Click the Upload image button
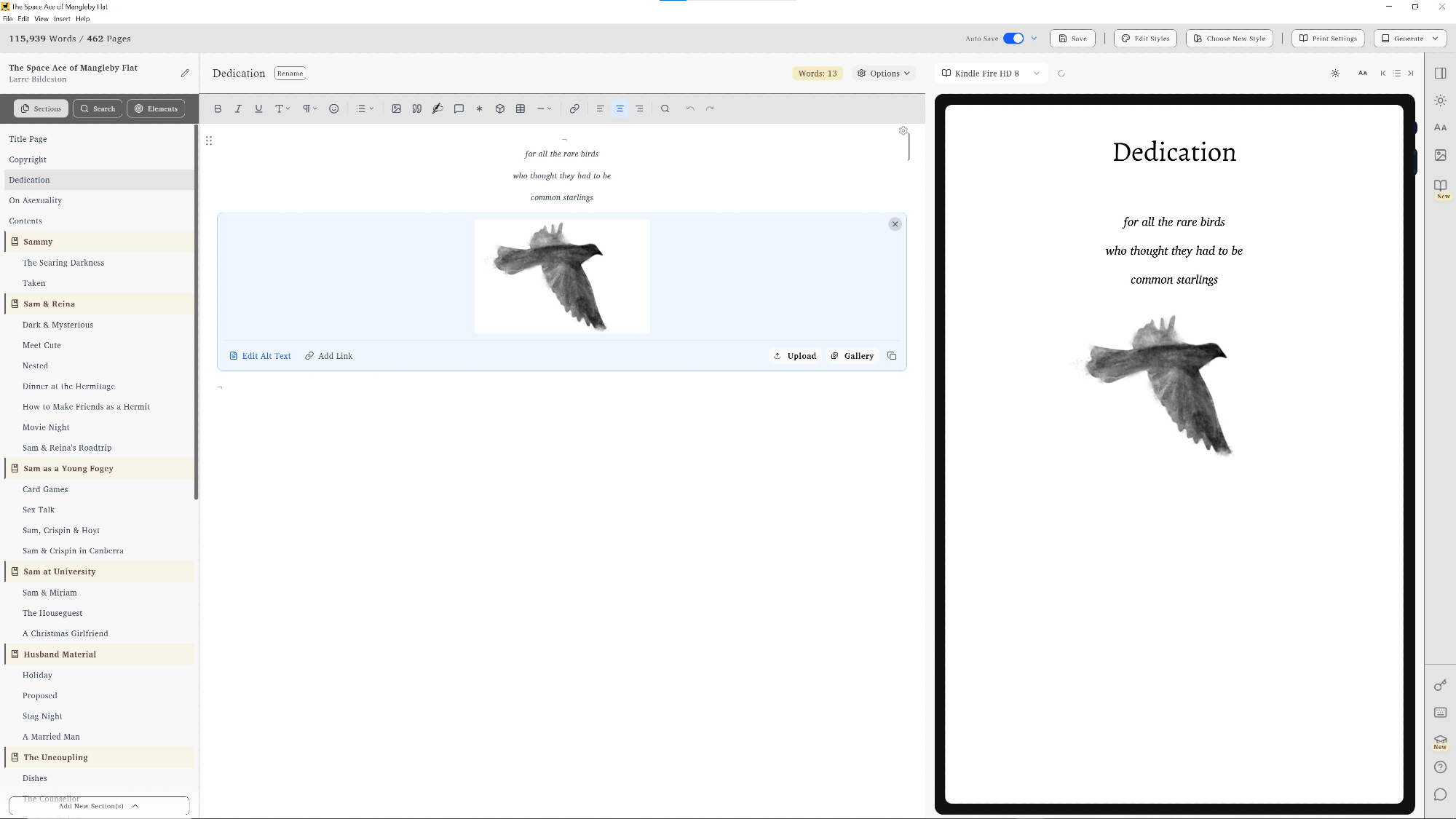Image resolution: width=1456 pixels, height=819 pixels. 794,356
